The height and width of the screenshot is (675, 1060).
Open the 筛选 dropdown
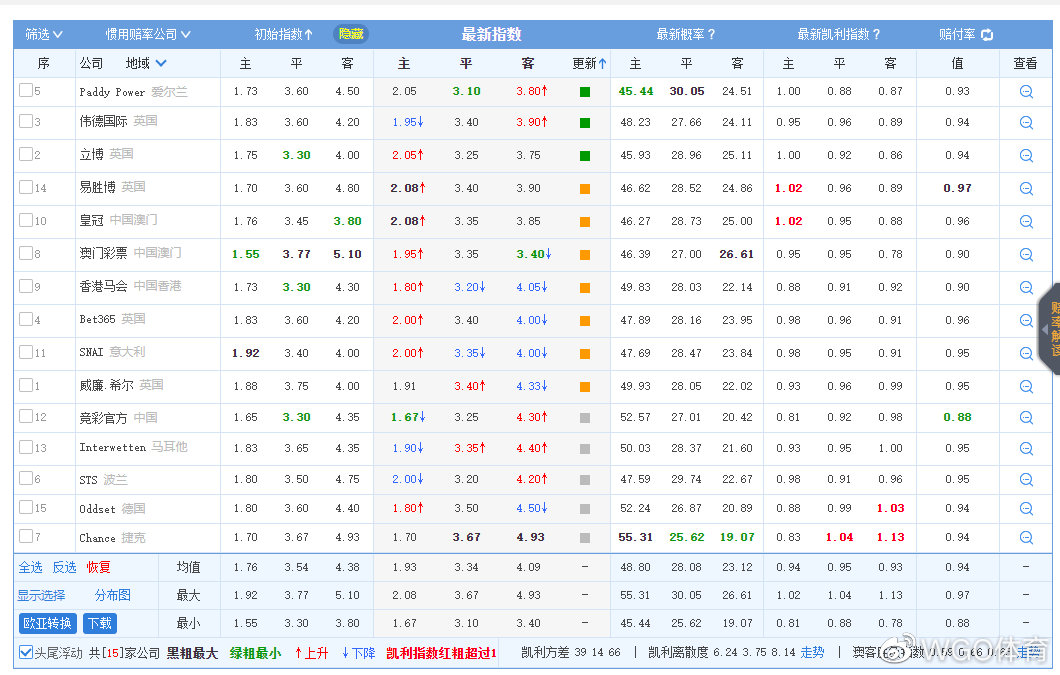(x=44, y=34)
